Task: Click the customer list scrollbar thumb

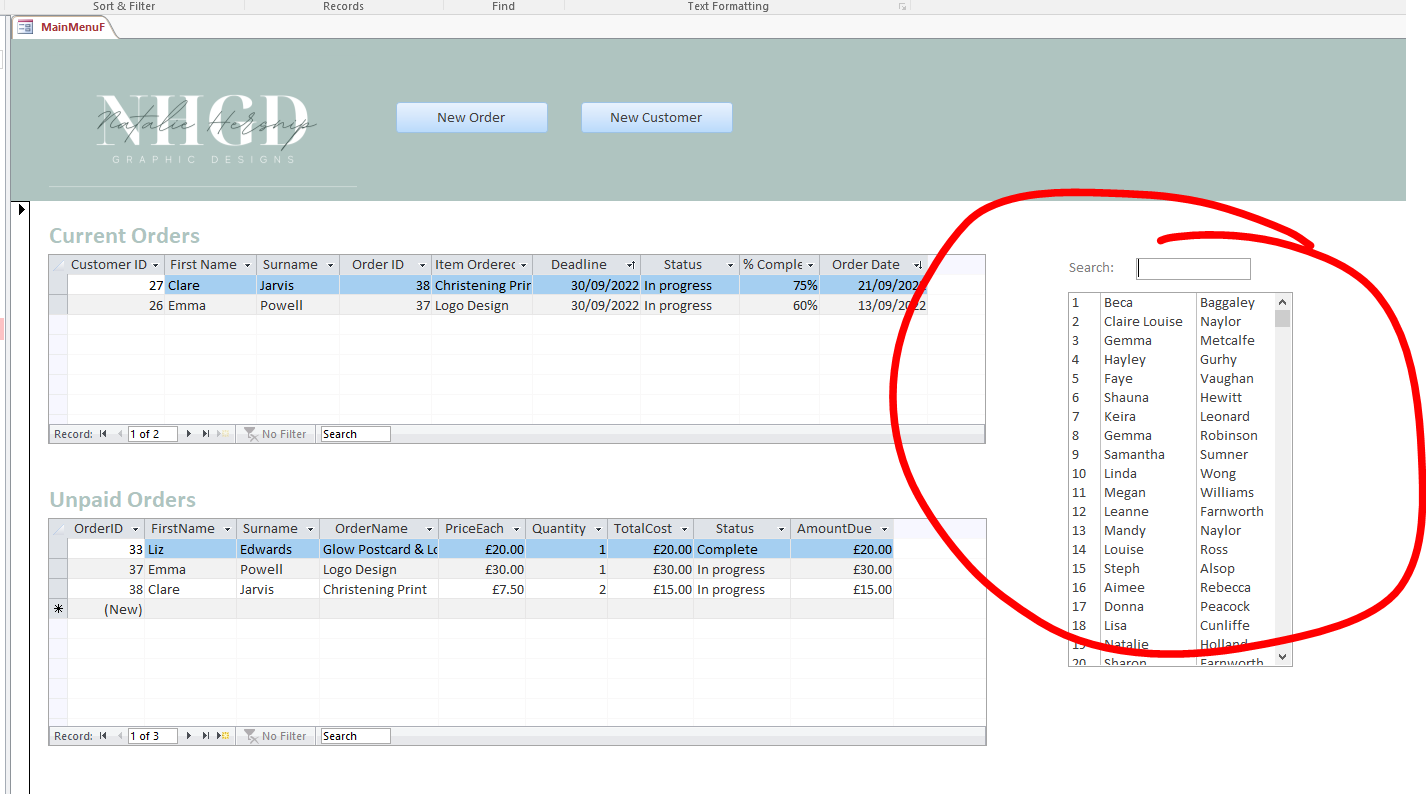Action: point(1283,318)
